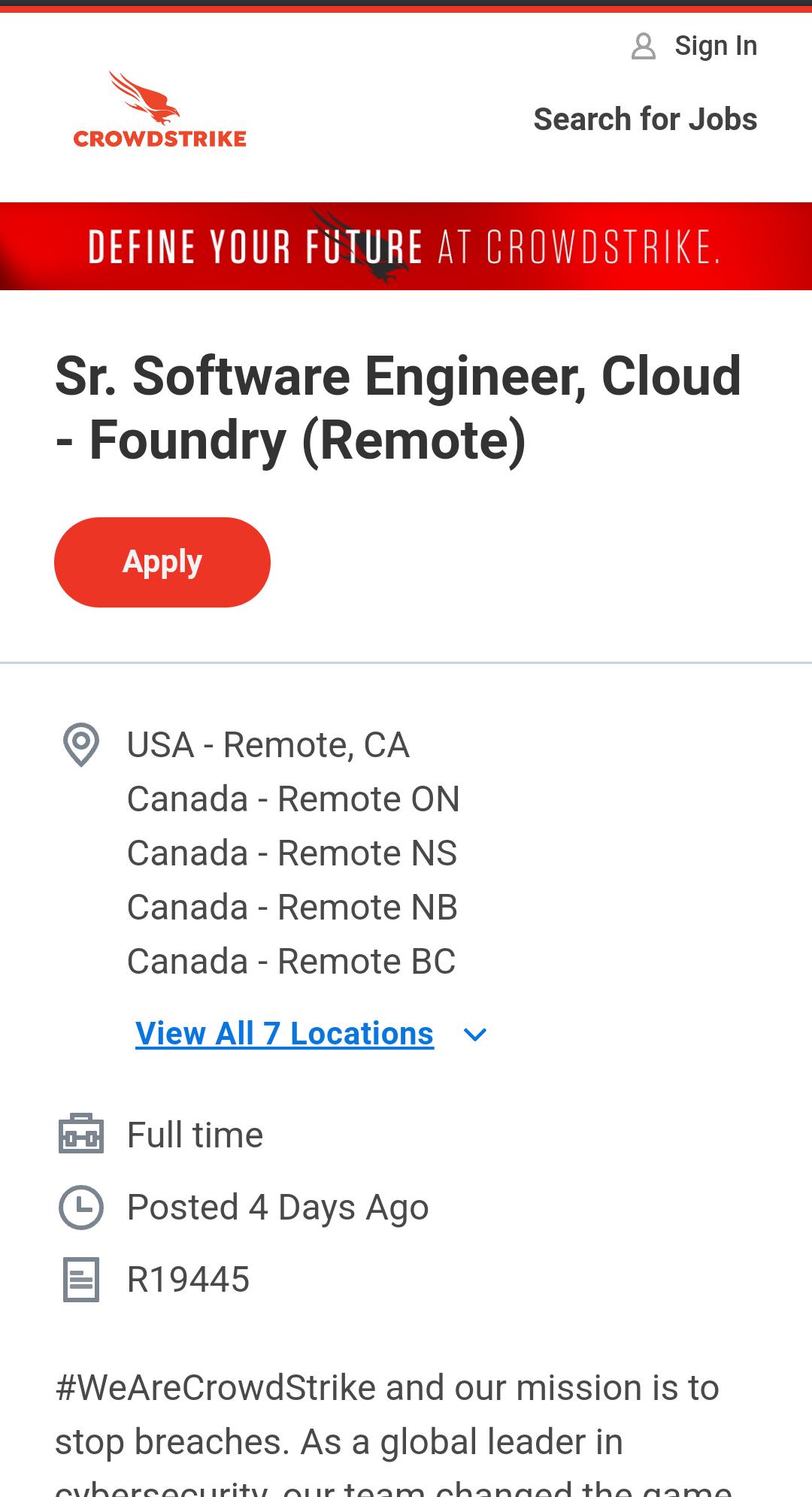812x1497 pixels.
Task: Open the View All 7 Locations link
Action: click(x=284, y=1034)
